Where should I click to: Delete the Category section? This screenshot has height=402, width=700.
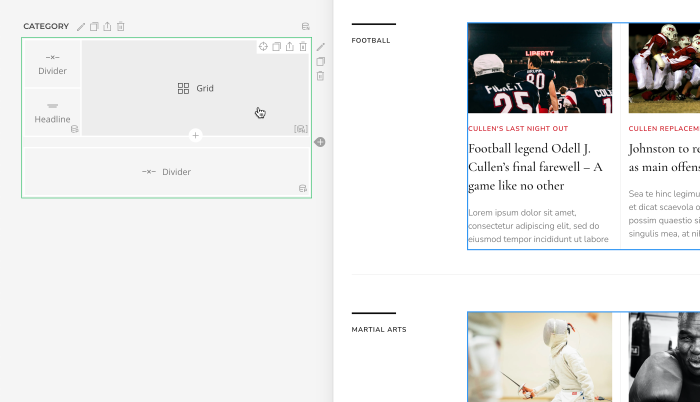(x=121, y=27)
